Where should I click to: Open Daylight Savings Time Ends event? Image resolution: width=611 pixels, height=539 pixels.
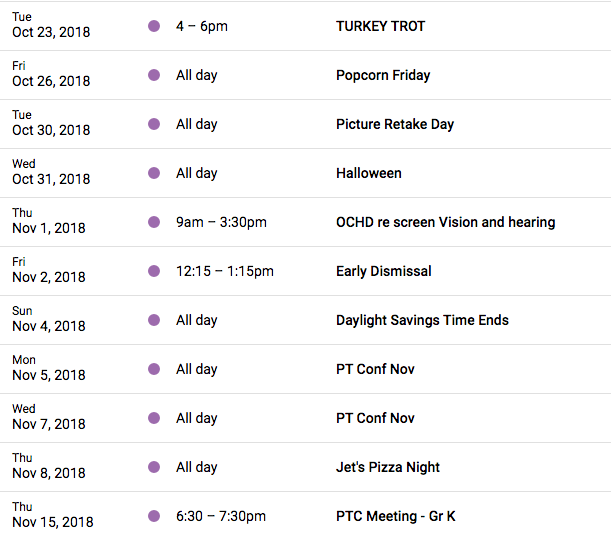(422, 320)
